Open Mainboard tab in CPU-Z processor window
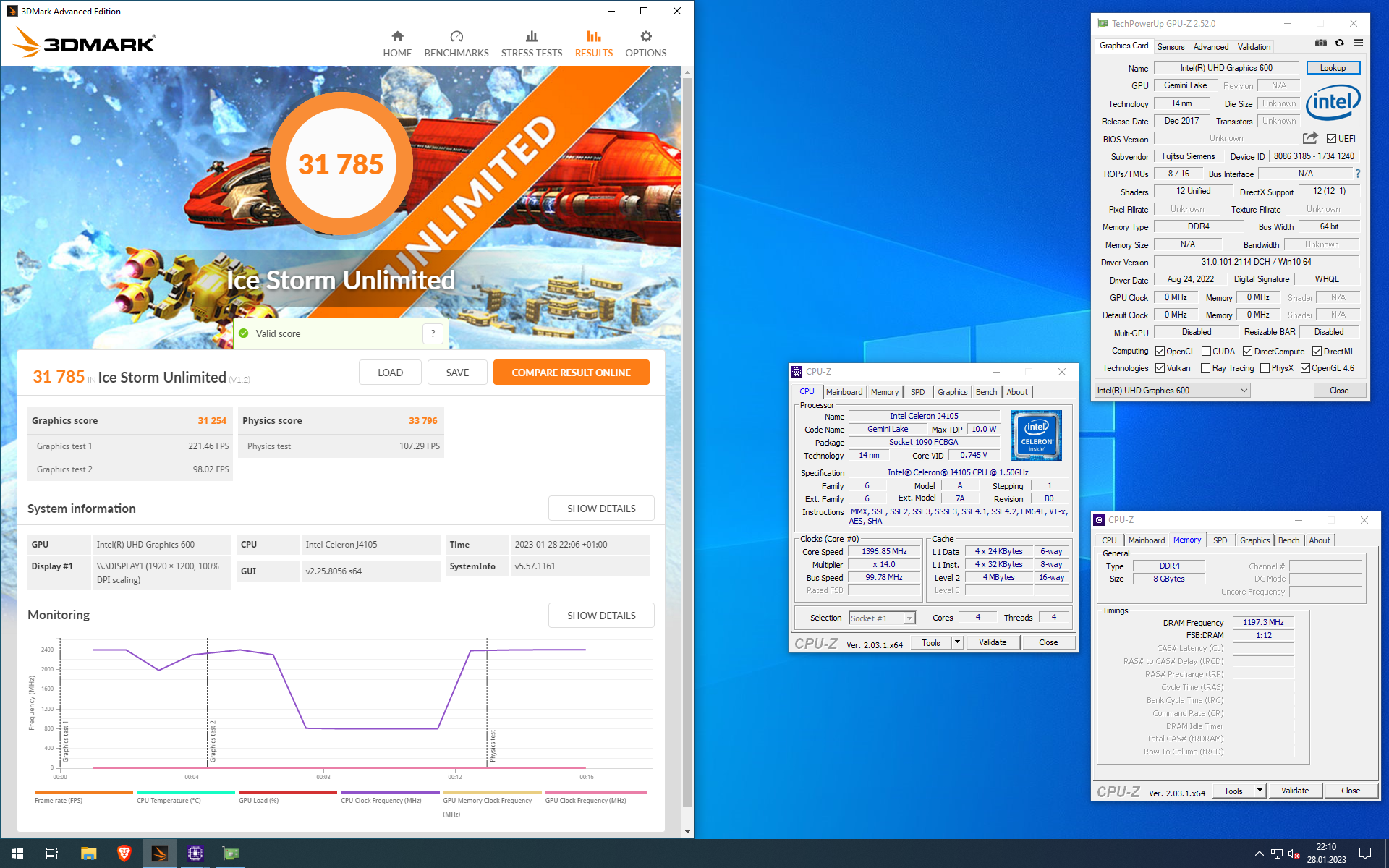This screenshot has width=1389, height=868. click(x=844, y=392)
